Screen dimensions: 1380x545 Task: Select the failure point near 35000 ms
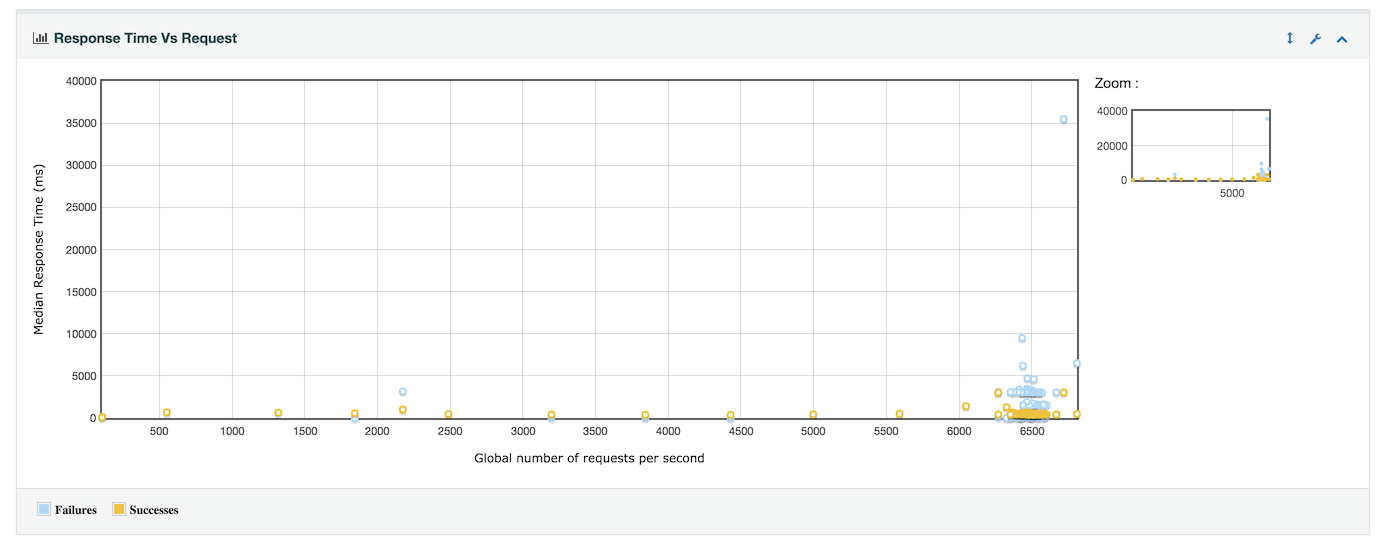pyautogui.click(x=1063, y=120)
